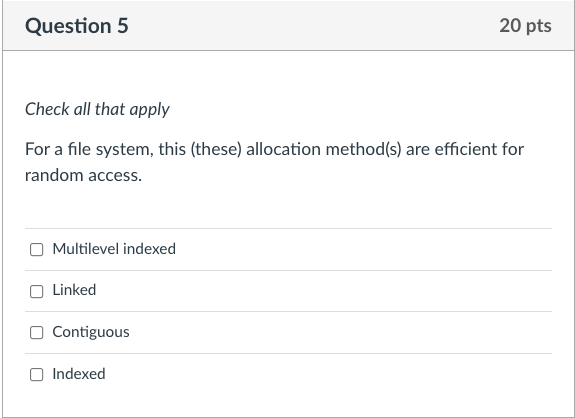Click the word '(these)' in the question
Image resolution: width=575 pixels, height=418 pixels.
(216, 149)
